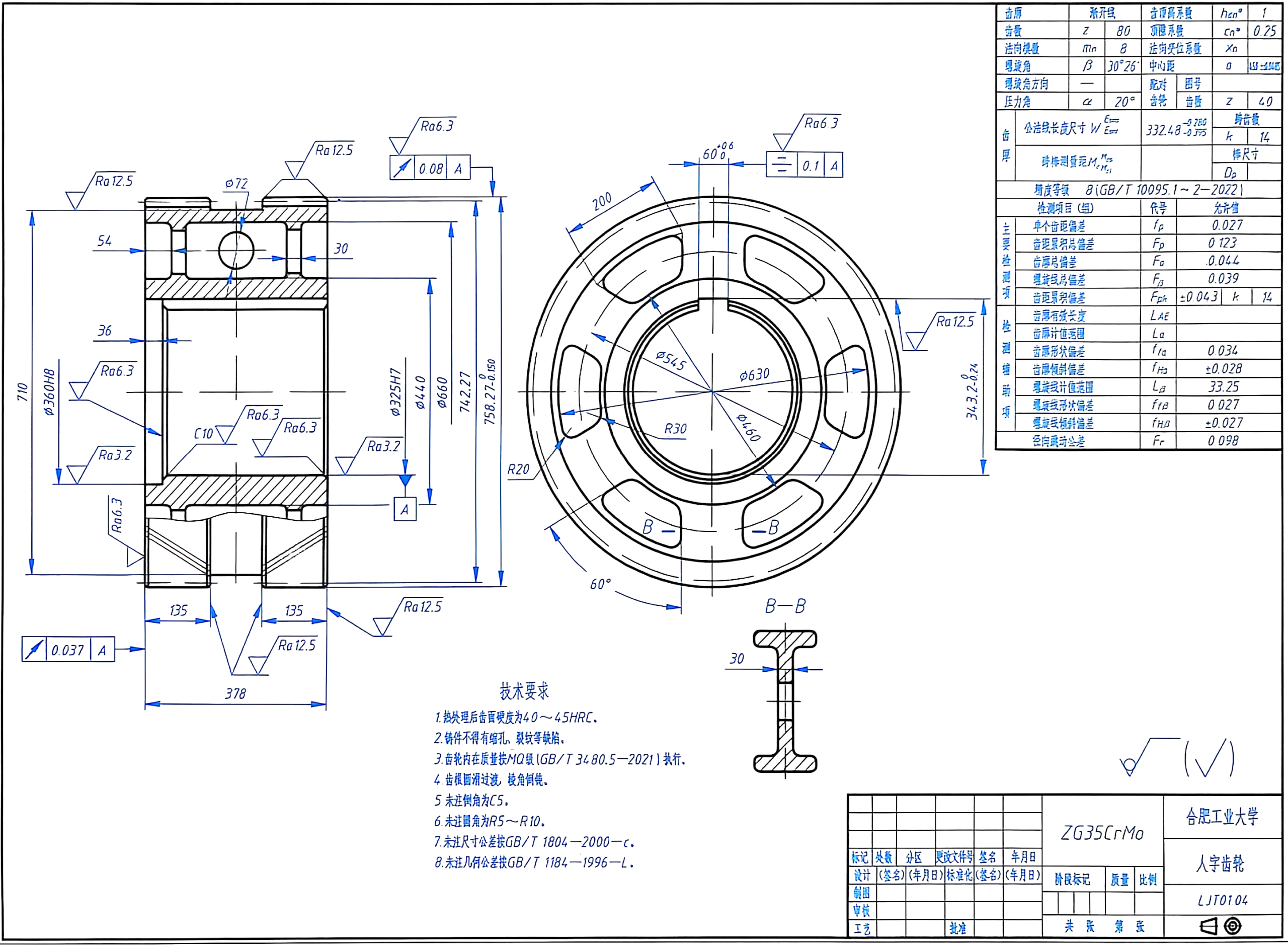The width and height of the screenshot is (1288, 948).
Task: Select the 200 dimension on the front view
Action: (x=602, y=201)
